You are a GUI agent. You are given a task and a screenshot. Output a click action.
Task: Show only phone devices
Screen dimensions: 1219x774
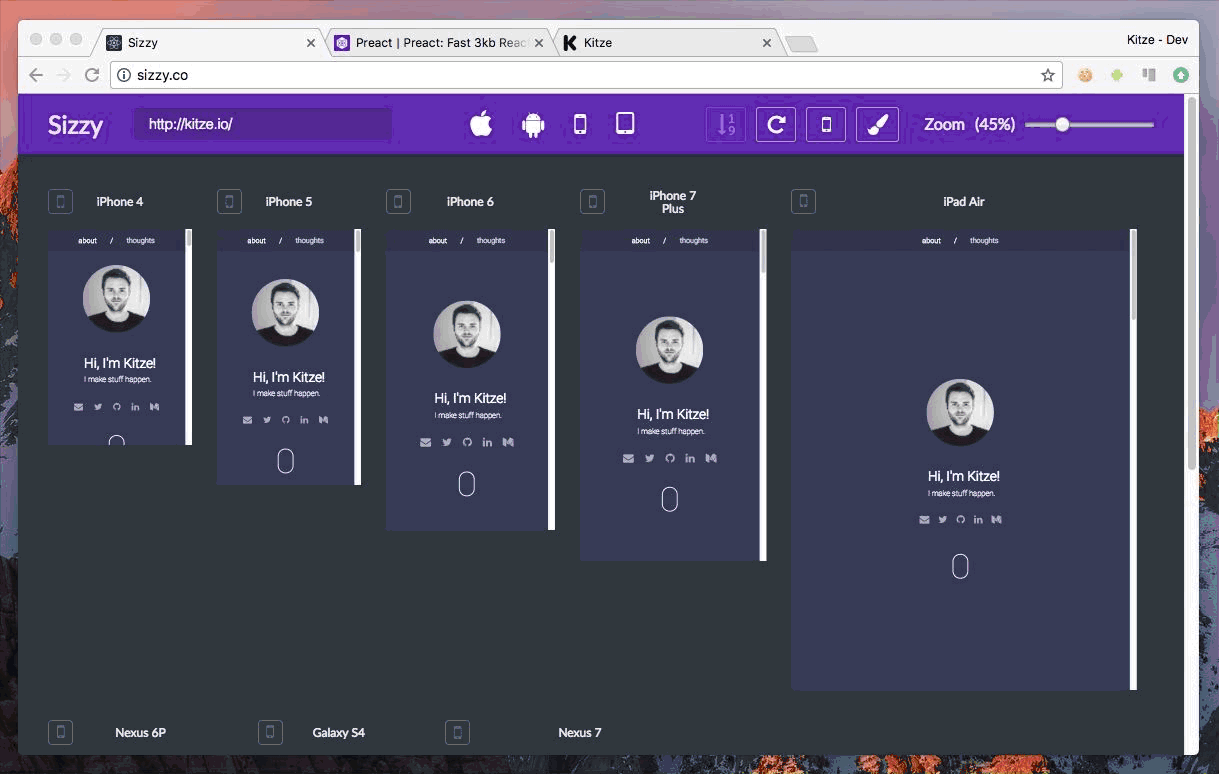coord(580,124)
